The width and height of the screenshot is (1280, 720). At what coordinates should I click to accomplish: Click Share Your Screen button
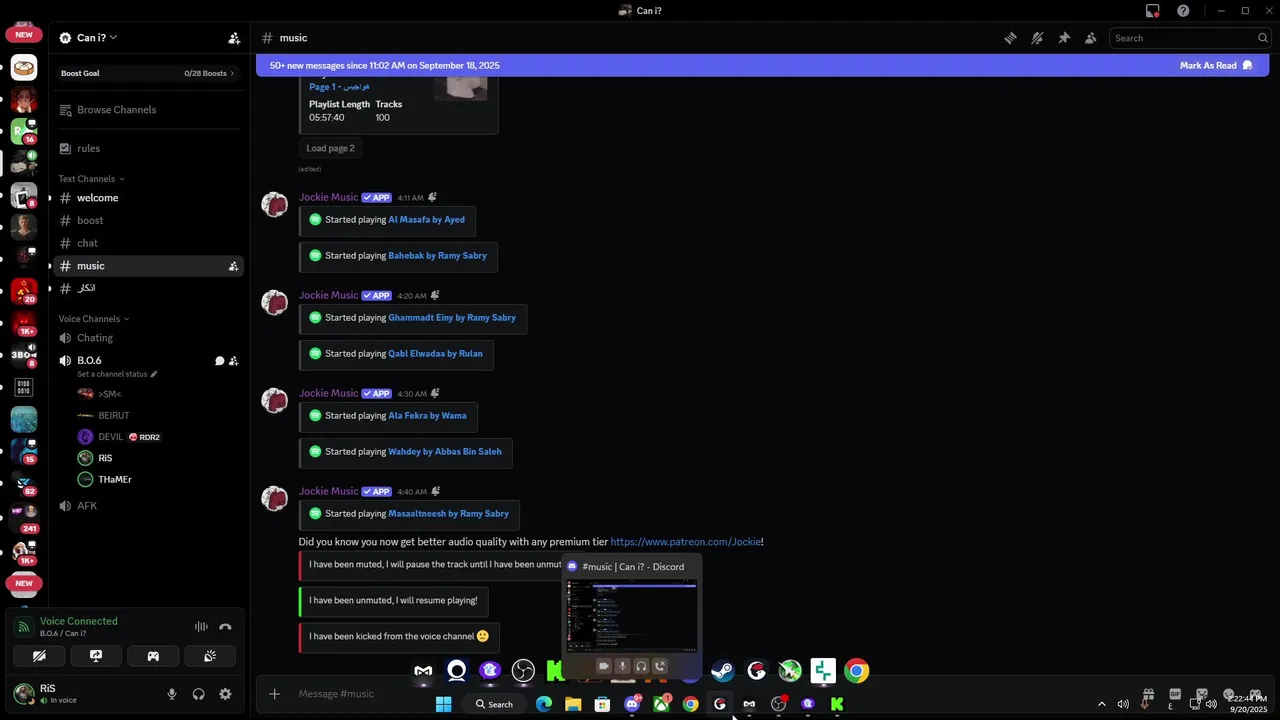point(96,656)
